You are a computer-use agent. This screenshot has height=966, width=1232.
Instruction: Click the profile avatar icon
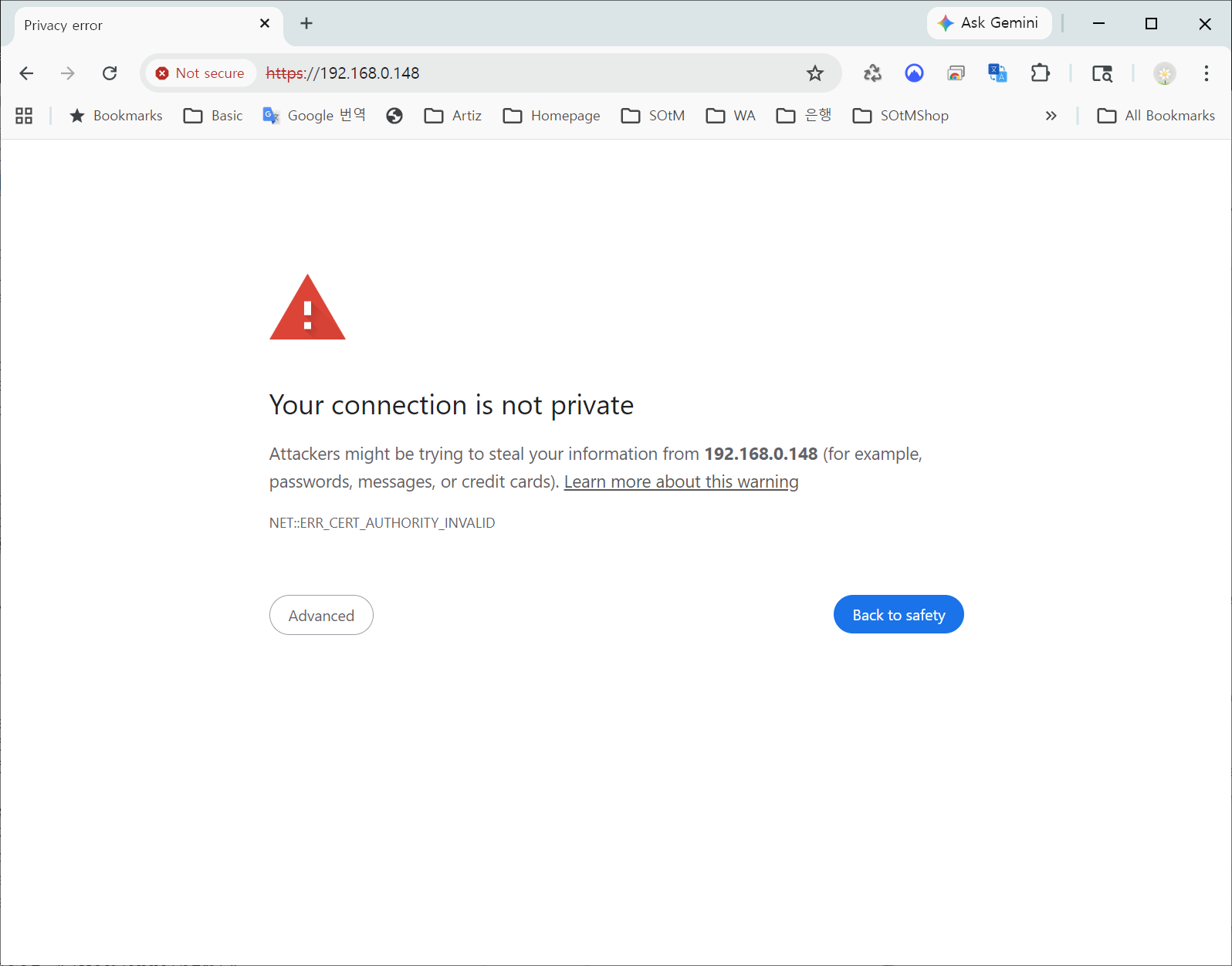pyautogui.click(x=1164, y=73)
